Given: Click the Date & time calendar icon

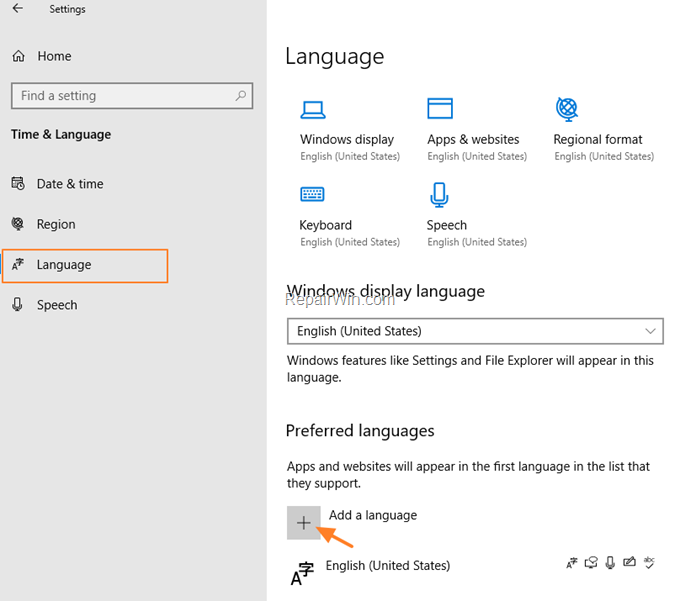Looking at the screenshot, I should [x=18, y=183].
